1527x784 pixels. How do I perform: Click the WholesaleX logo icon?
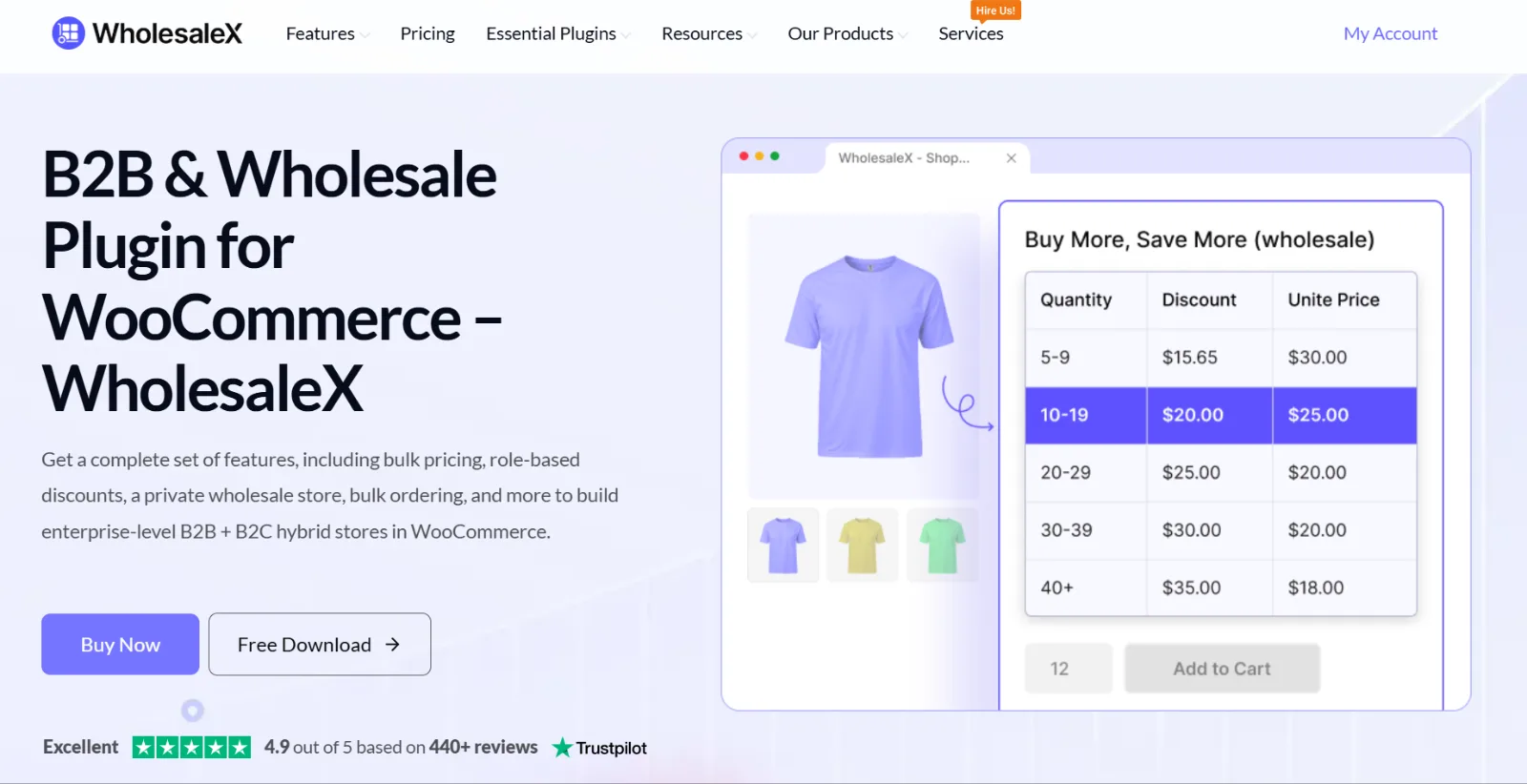(x=68, y=33)
